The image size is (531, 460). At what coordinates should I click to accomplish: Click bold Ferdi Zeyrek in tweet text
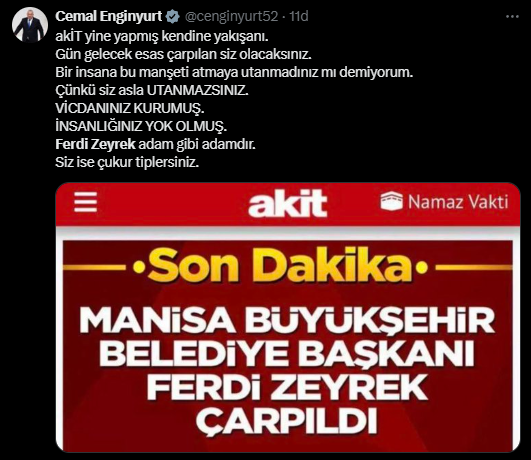pyautogui.click(x=95, y=144)
